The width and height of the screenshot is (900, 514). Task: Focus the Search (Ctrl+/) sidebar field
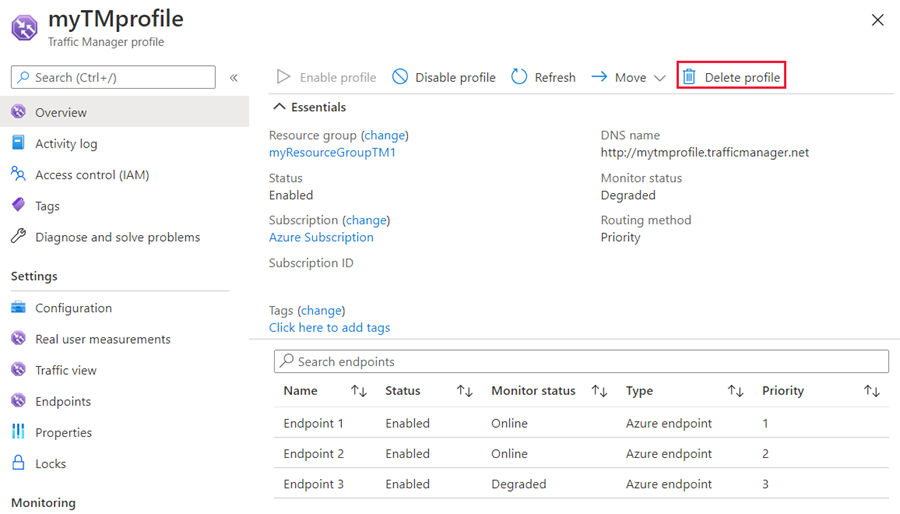click(x=113, y=77)
